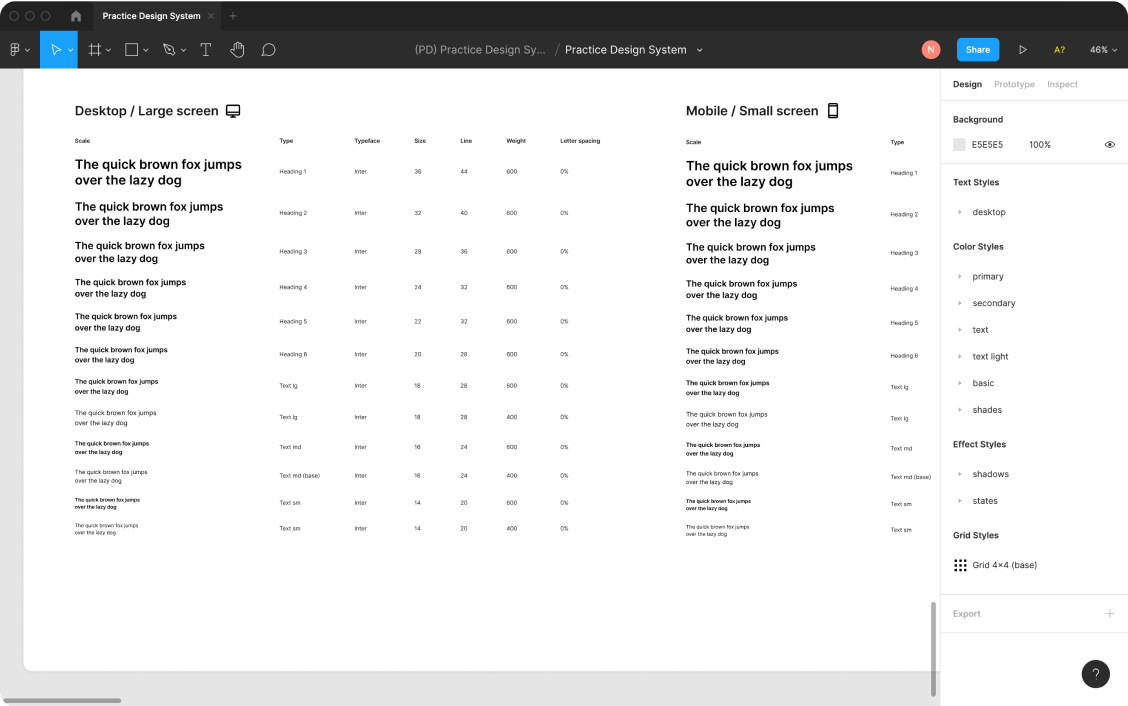Switch to the Inspect tab
This screenshot has height=706, width=1128.
point(1062,84)
